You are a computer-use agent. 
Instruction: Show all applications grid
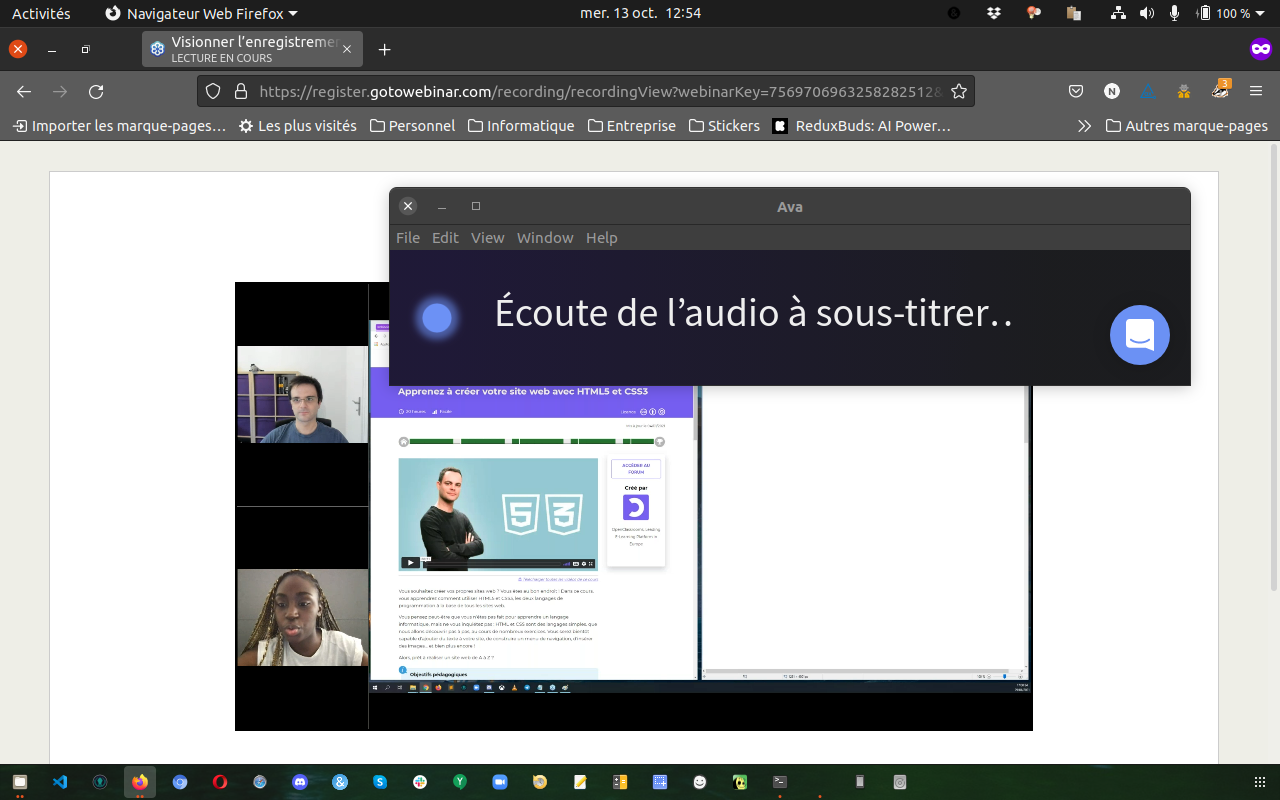pyautogui.click(x=1259, y=782)
